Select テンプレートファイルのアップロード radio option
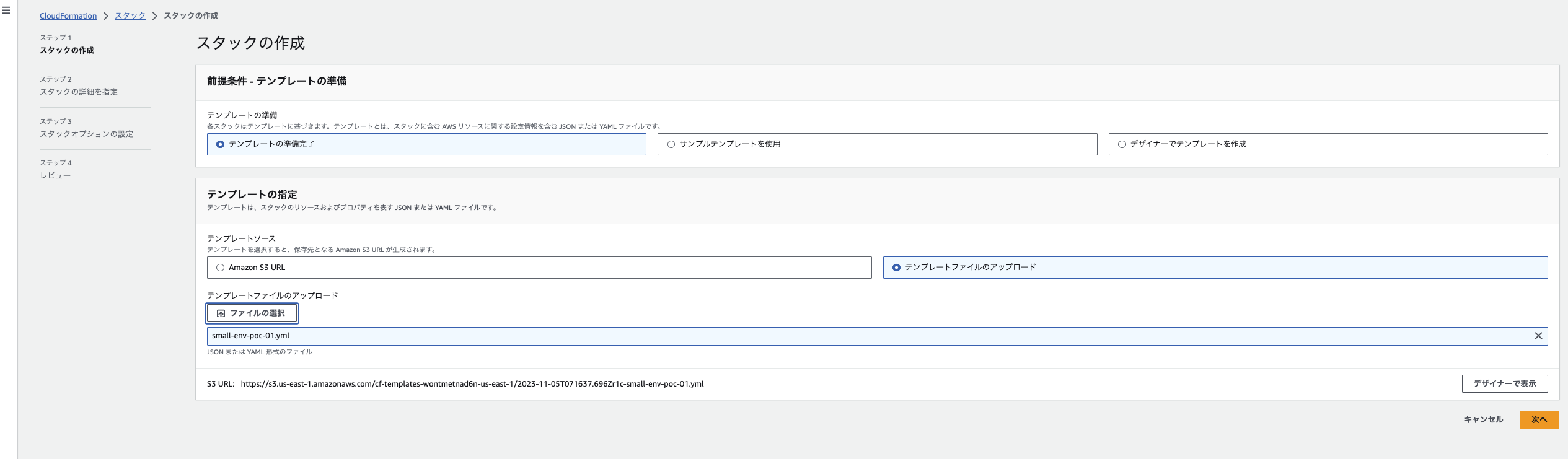The height and width of the screenshot is (459, 1568). click(896, 268)
